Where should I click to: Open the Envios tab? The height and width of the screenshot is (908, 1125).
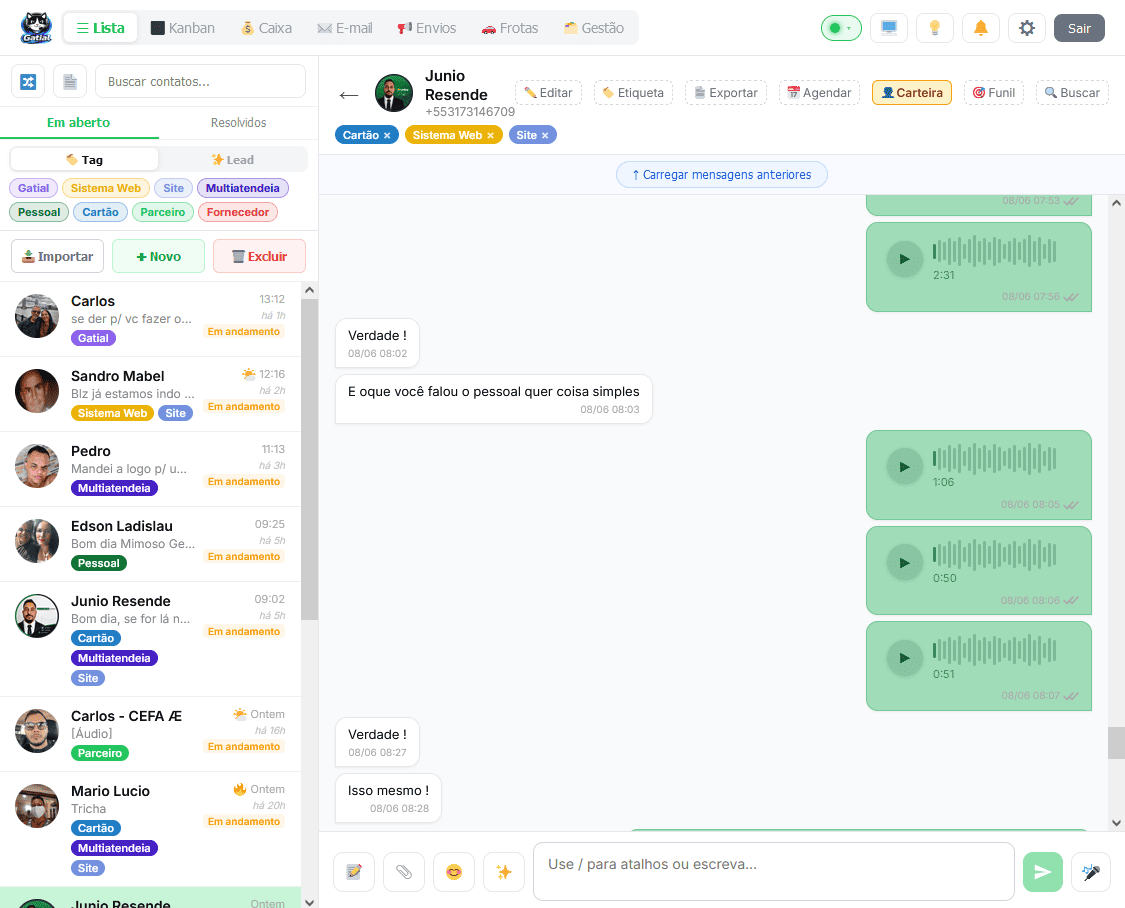[427, 28]
